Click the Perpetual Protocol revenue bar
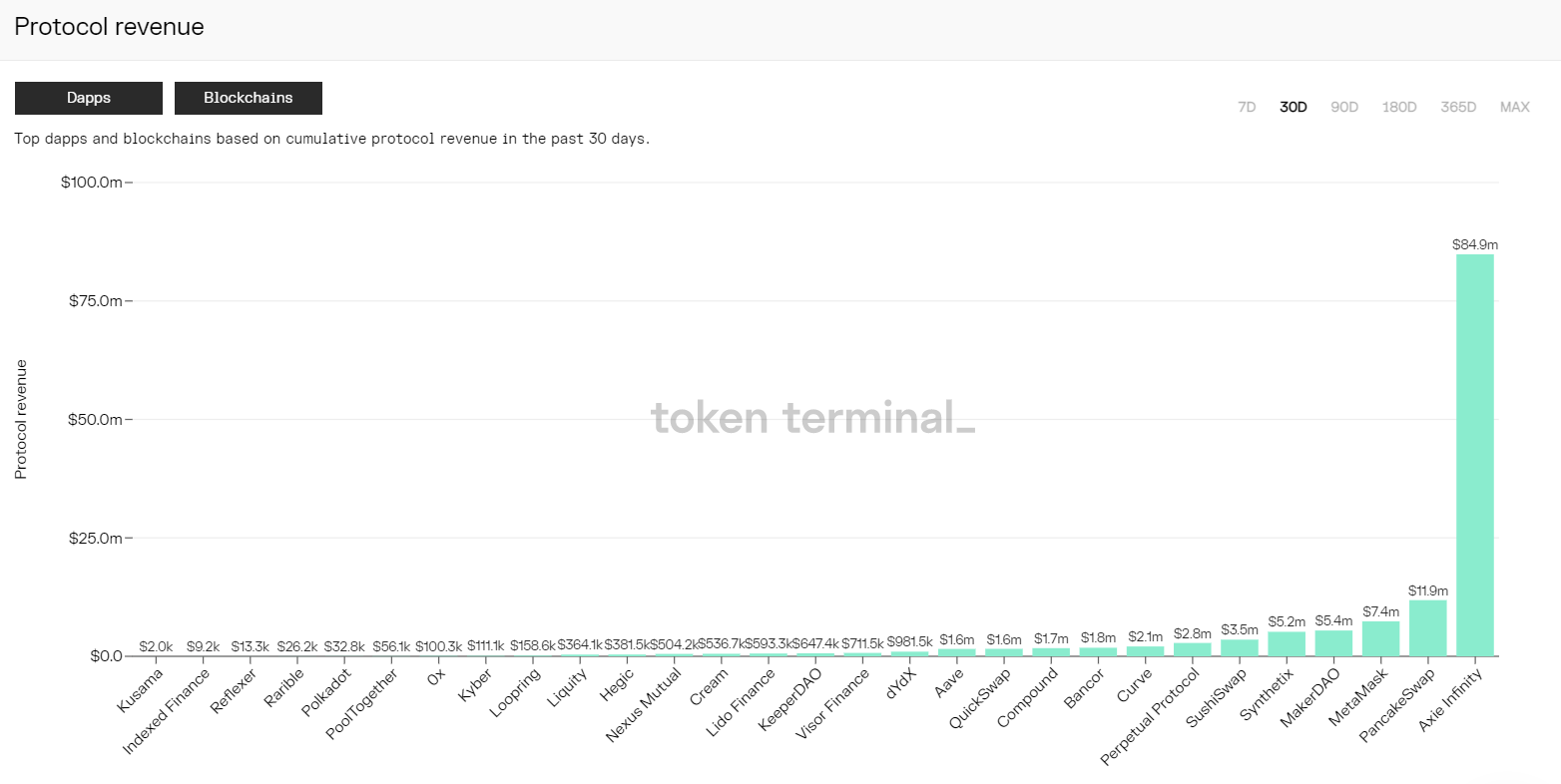This screenshot has width=1561, height=784. (x=1193, y=649)
